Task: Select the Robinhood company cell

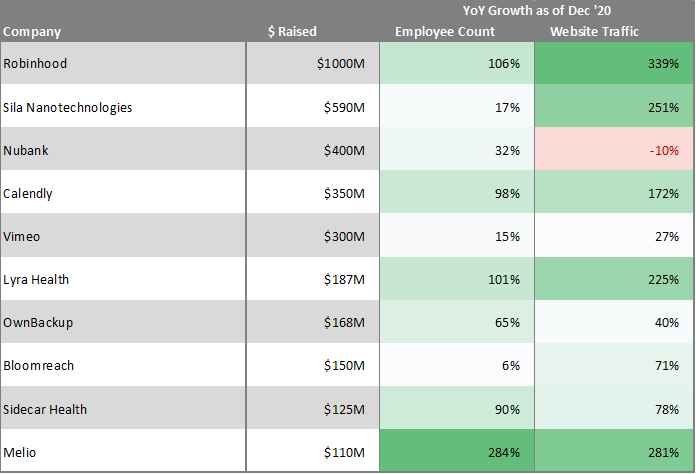Action: coord(123,63)
